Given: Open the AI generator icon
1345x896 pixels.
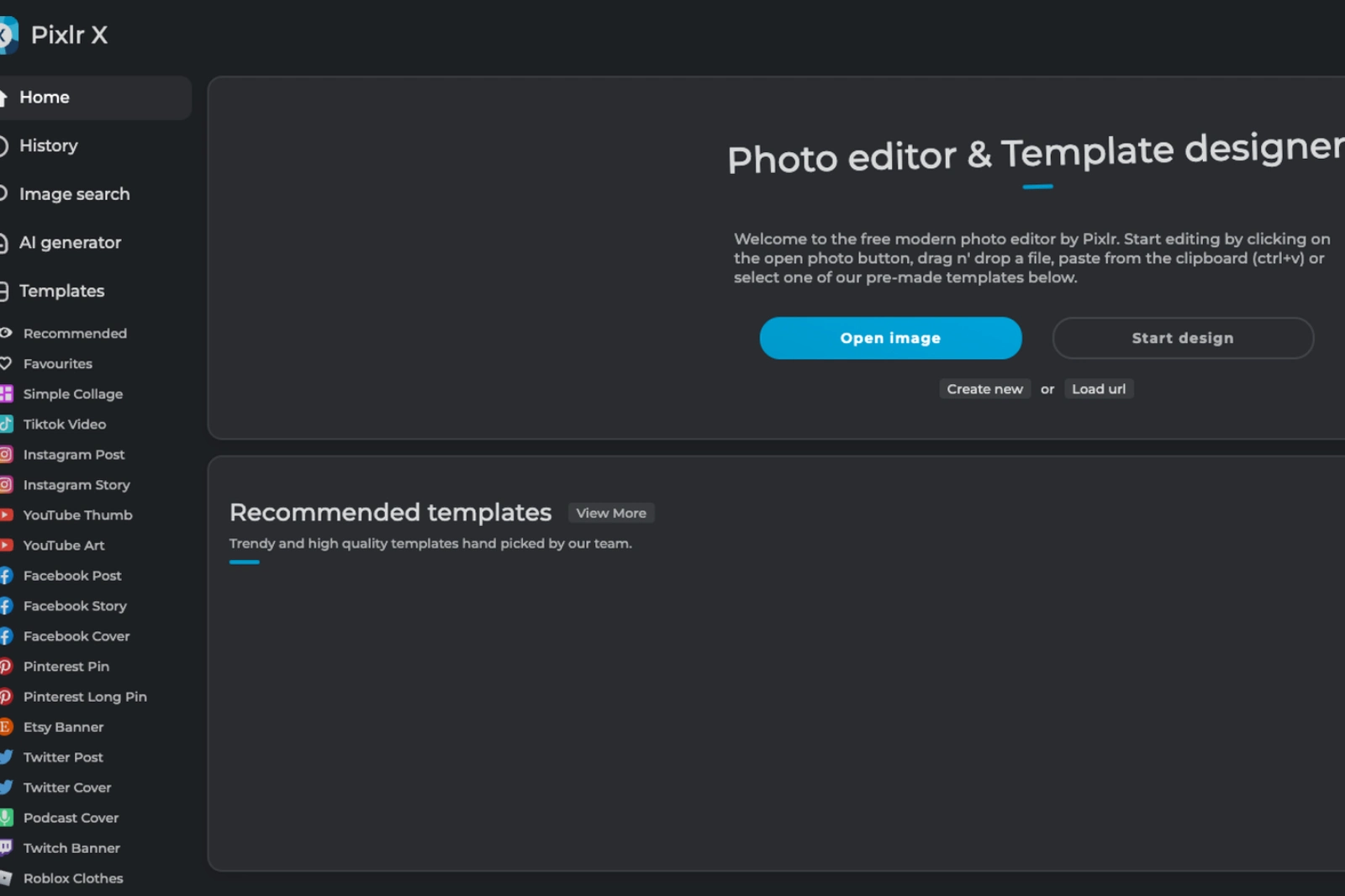Looking at the screenshot, I should click(x=4, y=242).
